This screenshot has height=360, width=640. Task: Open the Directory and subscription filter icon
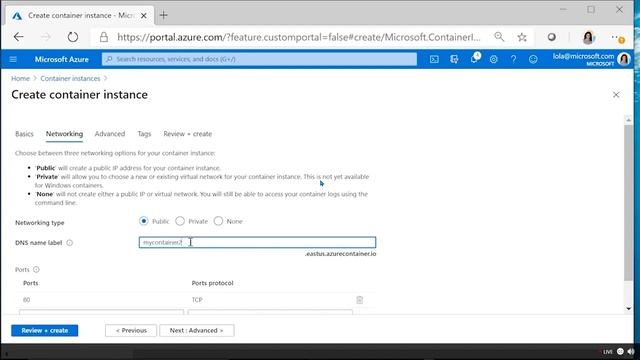point(454,59)
